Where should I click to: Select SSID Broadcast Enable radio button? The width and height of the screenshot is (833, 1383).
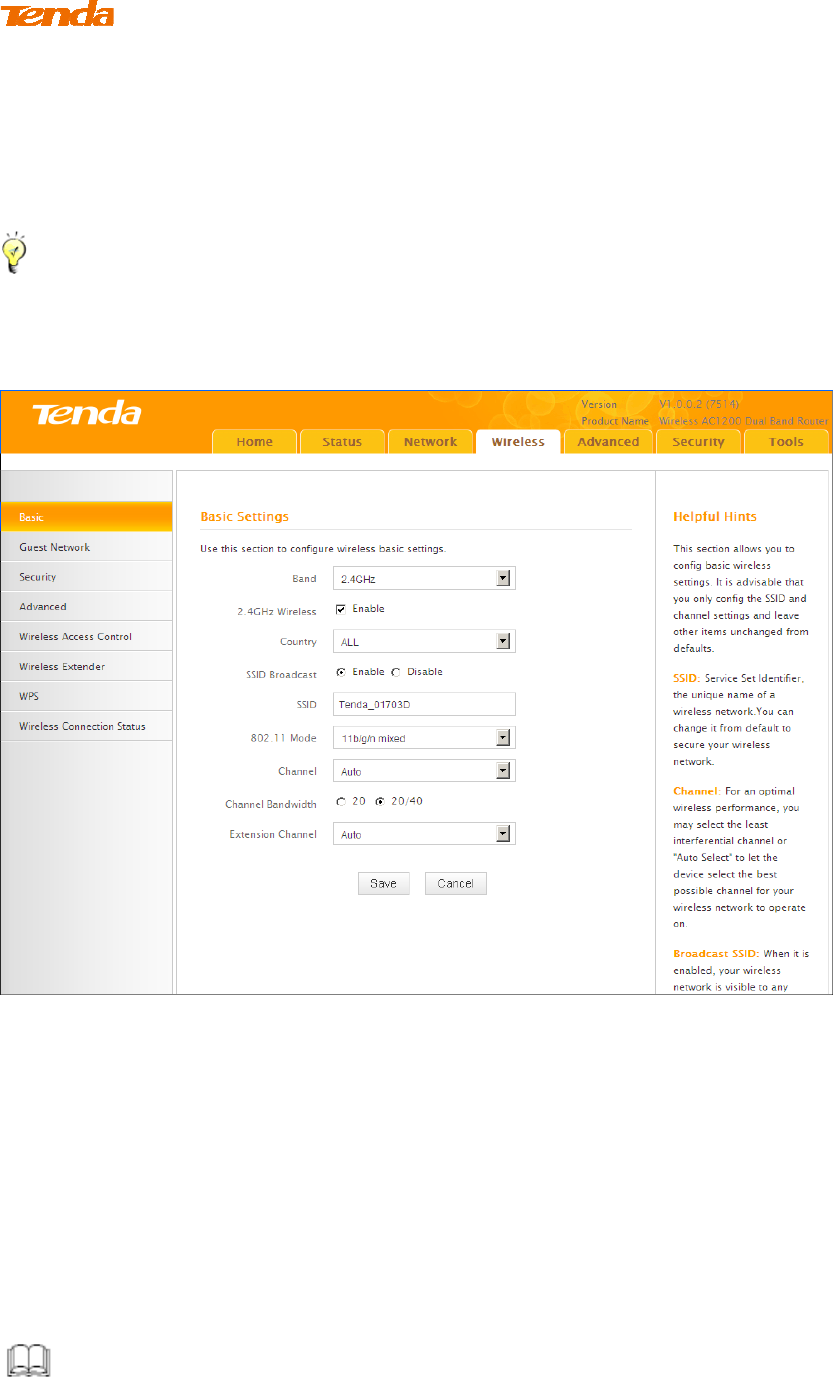click(341, 672)
